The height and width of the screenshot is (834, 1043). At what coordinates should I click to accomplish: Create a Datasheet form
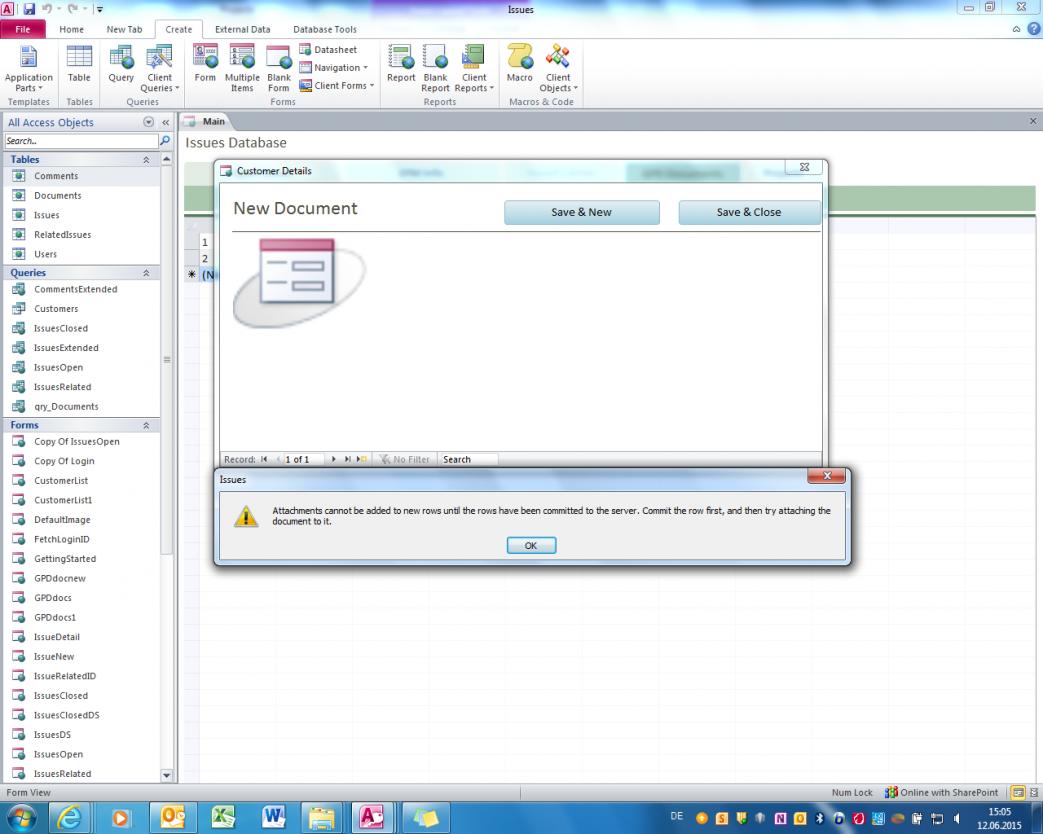[328, 50]
